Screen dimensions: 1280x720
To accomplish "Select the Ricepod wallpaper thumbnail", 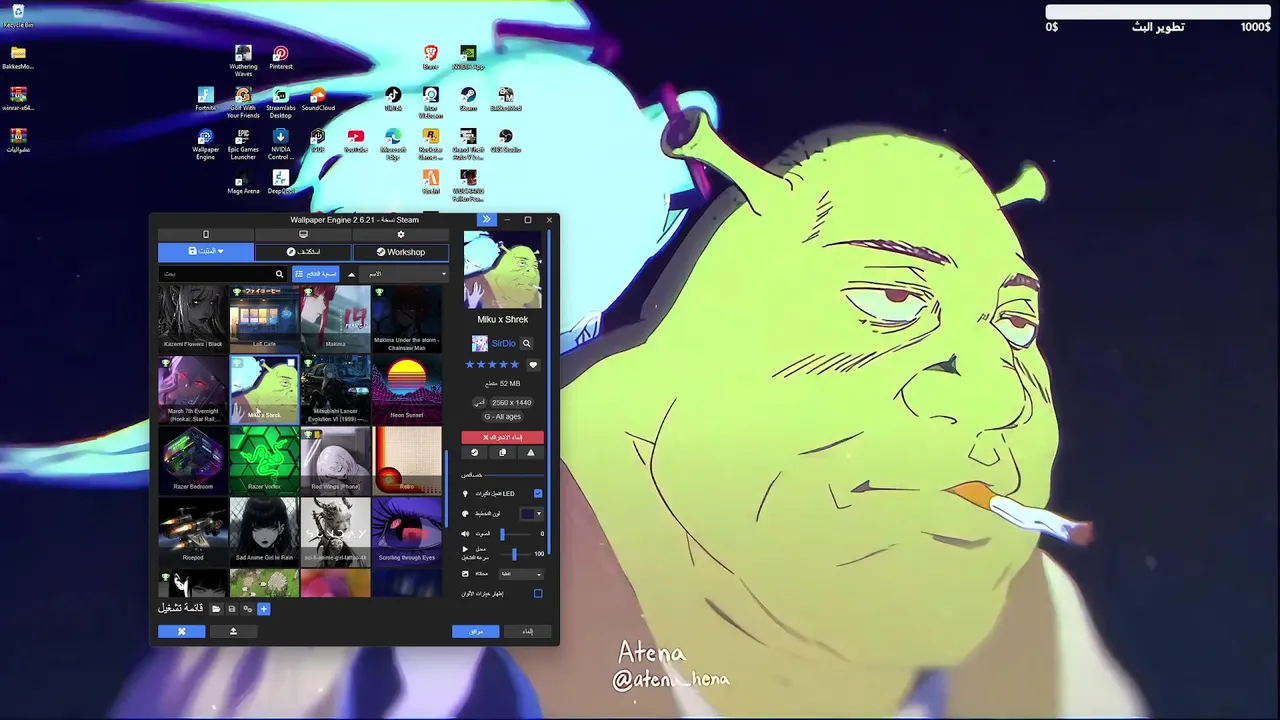I will (x=193, y=531).
